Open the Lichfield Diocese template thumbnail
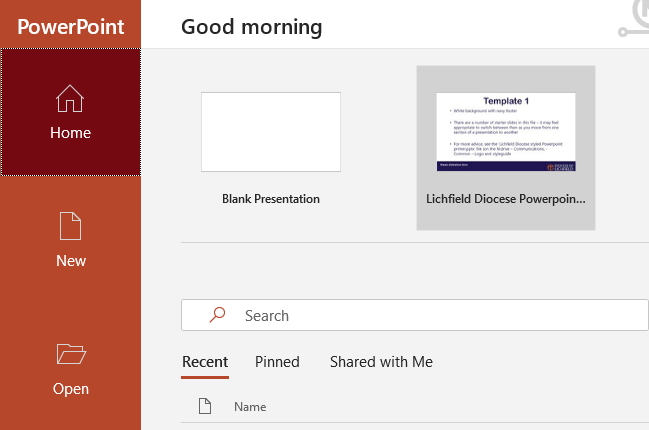649x430 pixels. (x=506, y=132)
